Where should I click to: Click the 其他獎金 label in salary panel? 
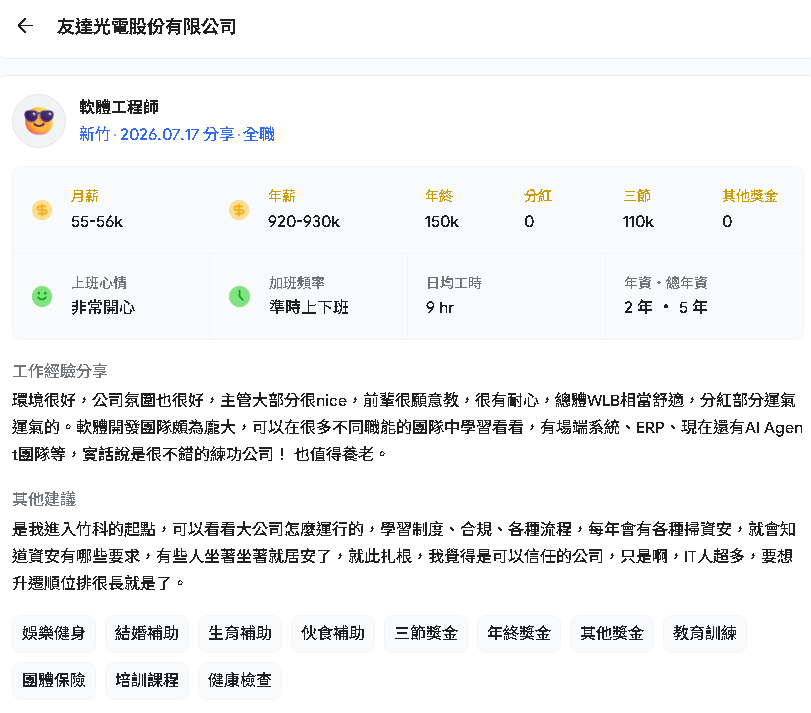(750, 196)
